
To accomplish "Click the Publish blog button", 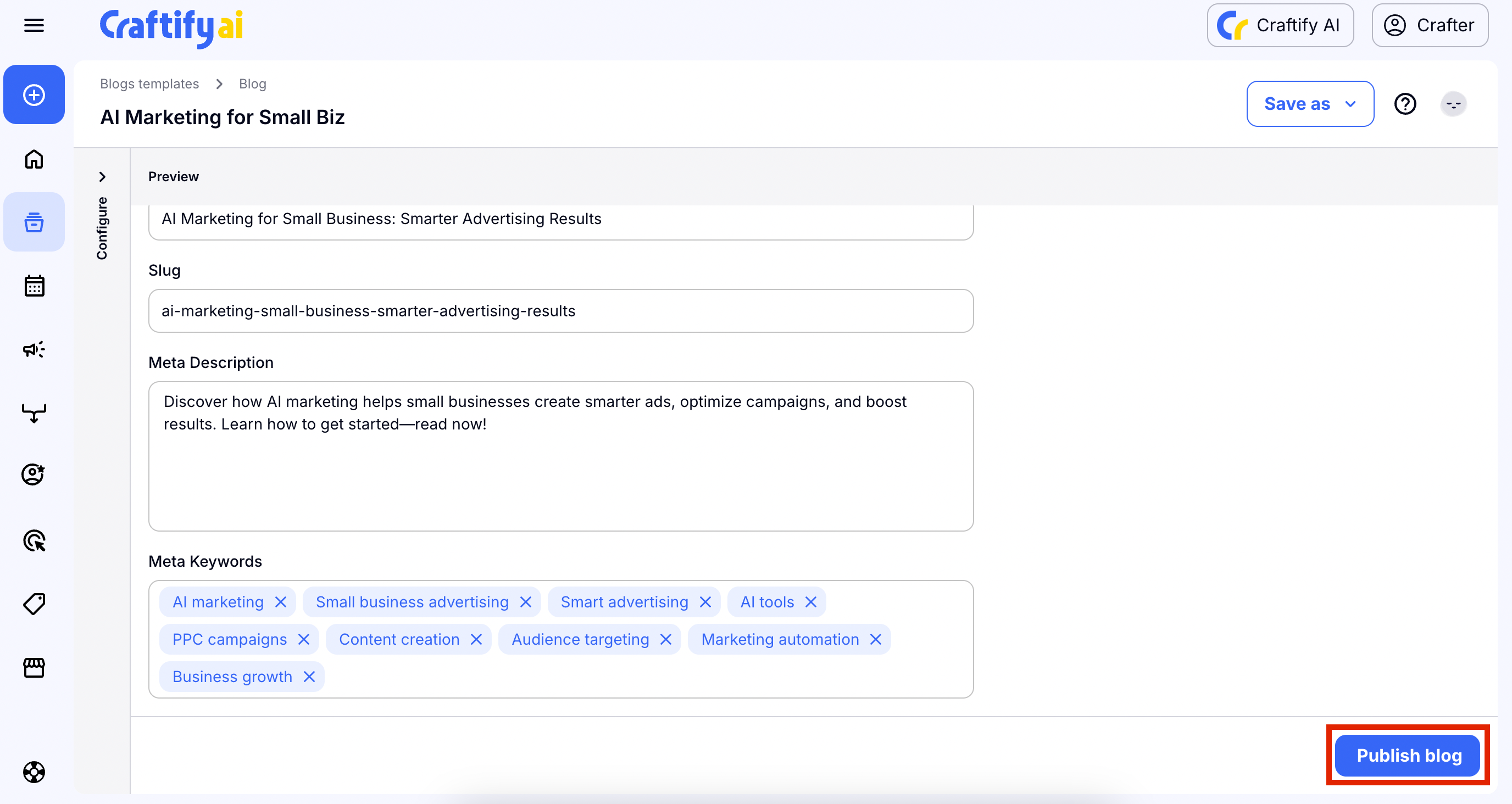I will pyautogui.click(x=1408, y=755).
